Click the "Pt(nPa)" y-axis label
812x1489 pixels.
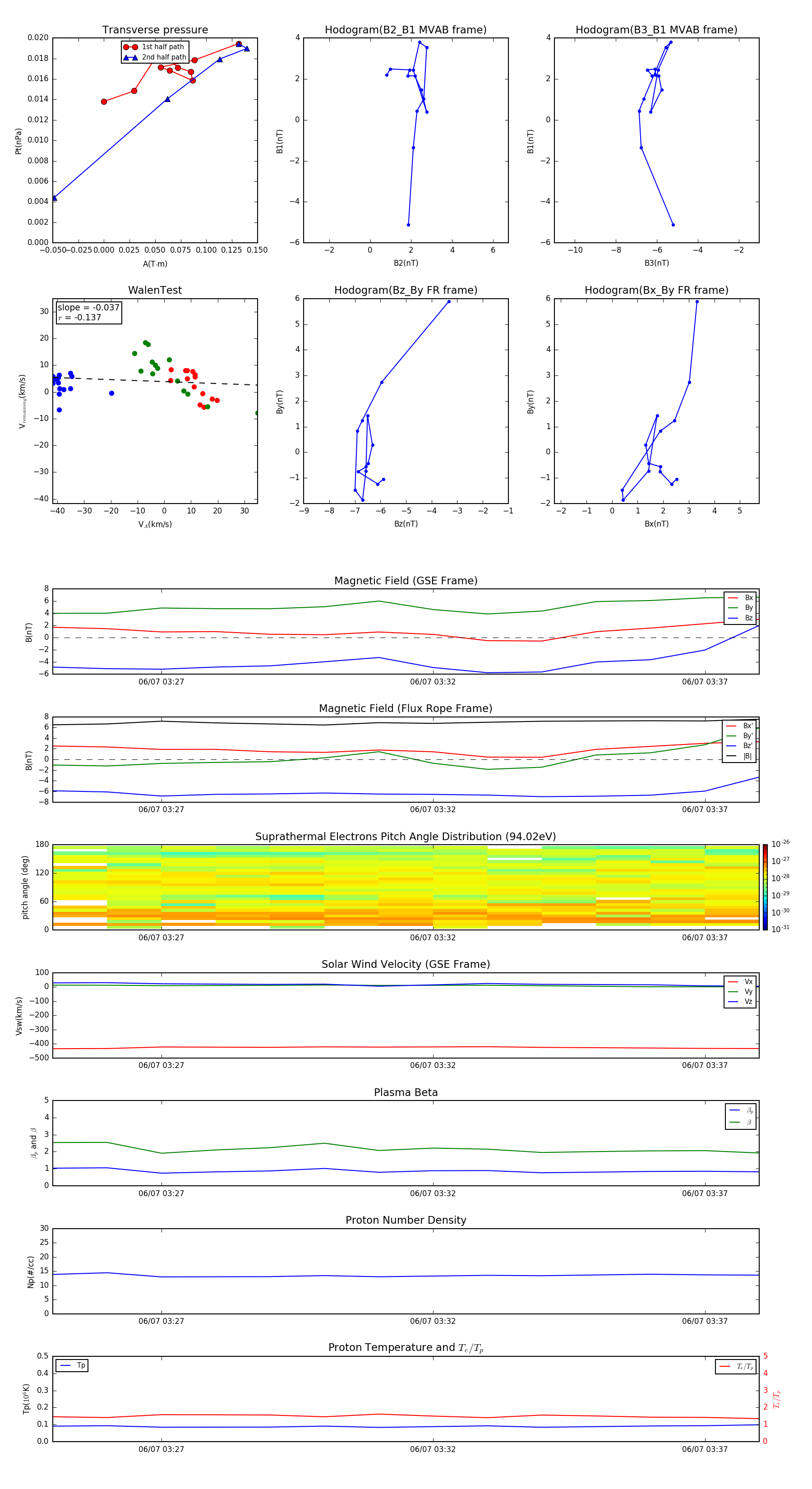click(18, 140)
